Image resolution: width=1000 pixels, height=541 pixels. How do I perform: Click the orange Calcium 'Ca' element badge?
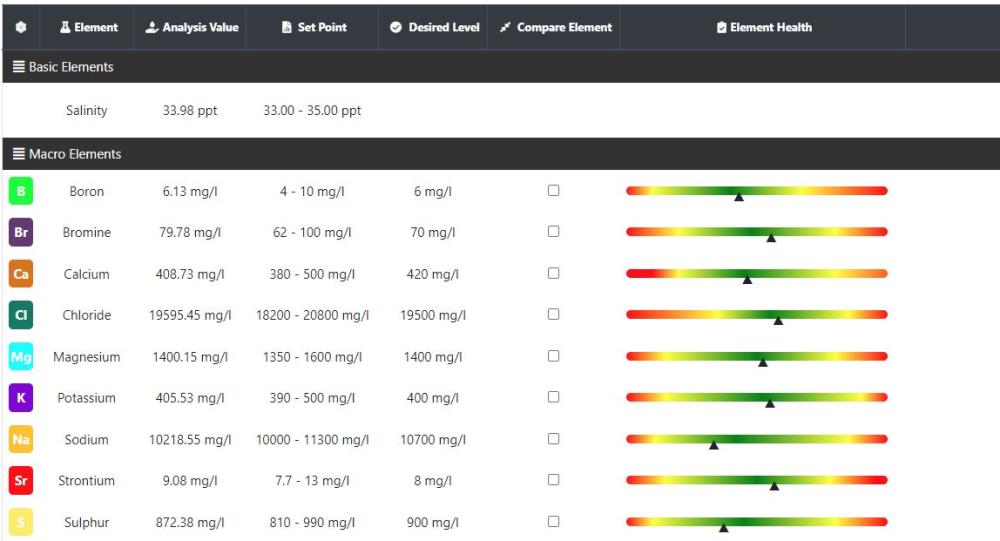click(21, 274)
